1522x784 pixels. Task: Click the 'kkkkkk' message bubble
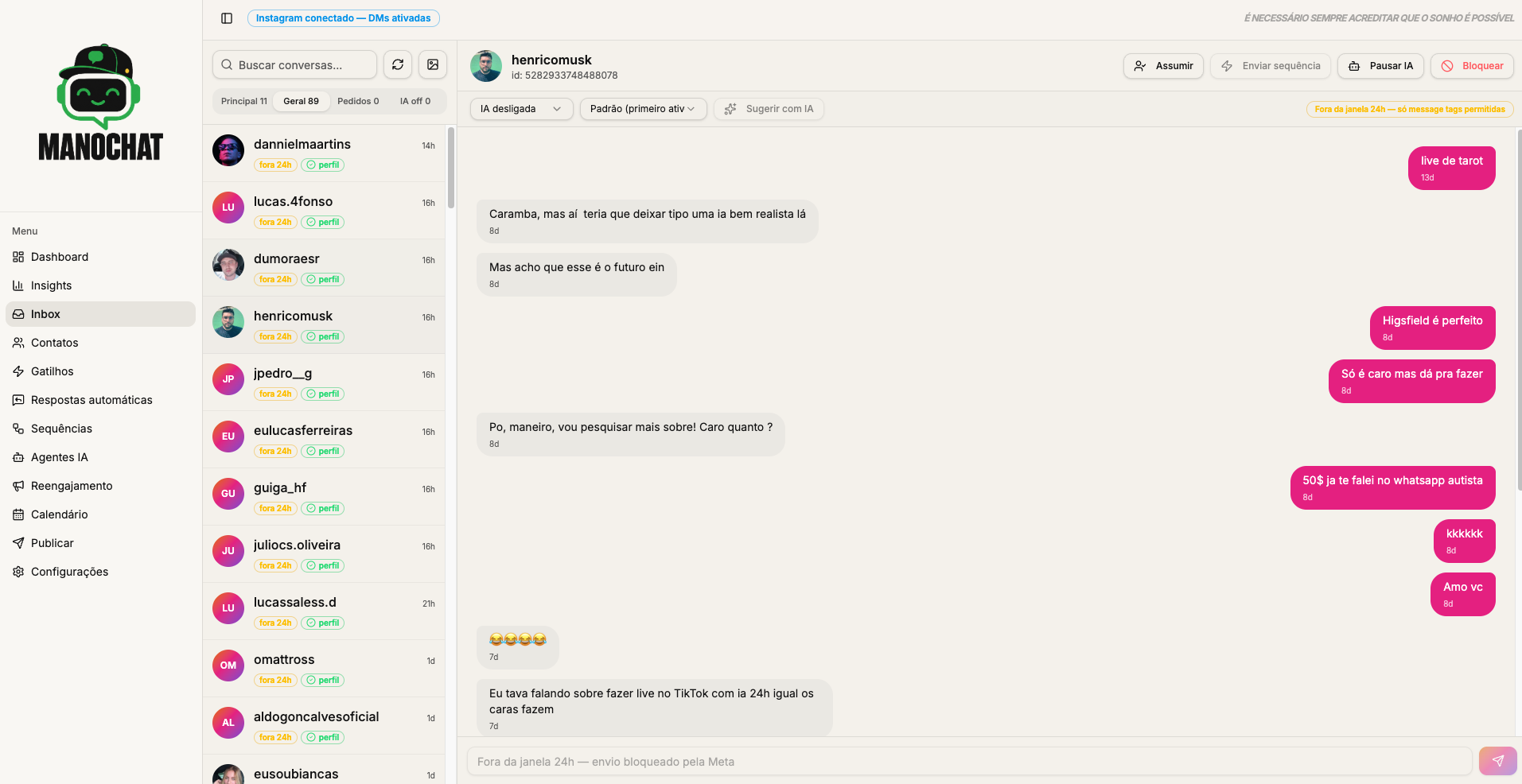coord(1464,541)
